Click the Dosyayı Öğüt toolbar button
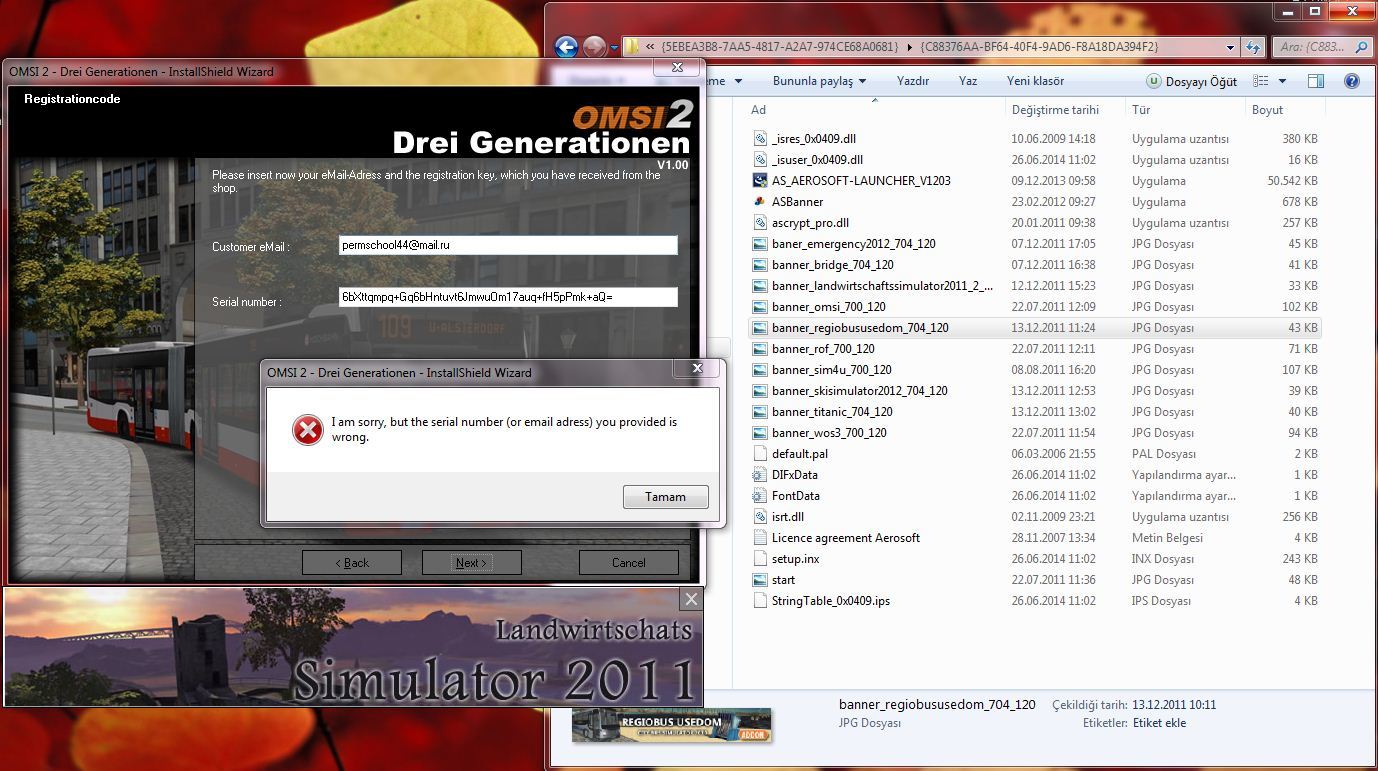Screen dimensions: 1378x771 click(x=1192, y=82)
